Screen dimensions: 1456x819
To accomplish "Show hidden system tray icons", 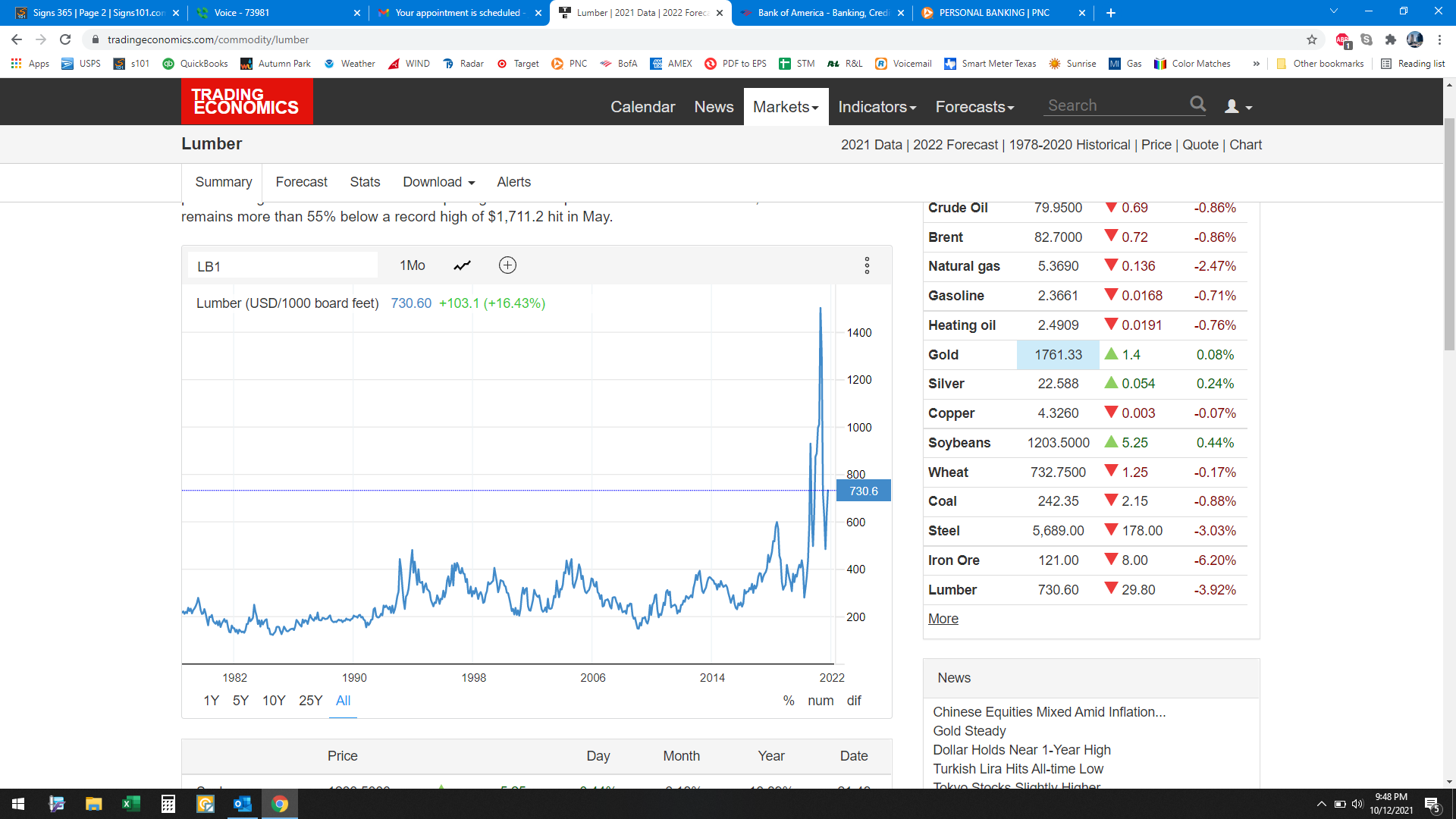I will (1321, 804).
